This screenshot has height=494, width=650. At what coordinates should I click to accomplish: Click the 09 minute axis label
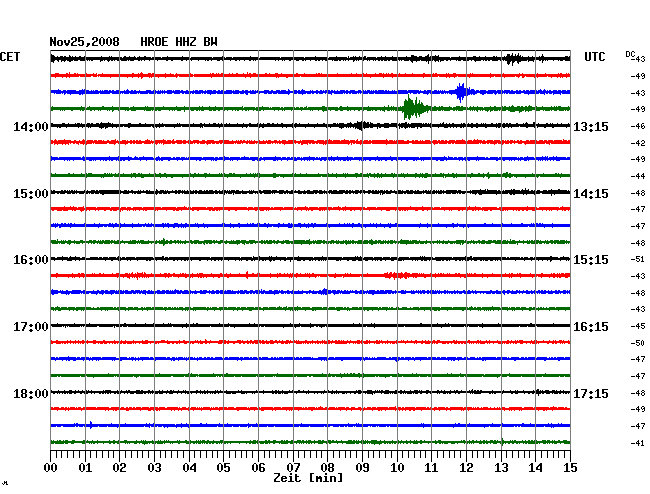point(362,468)
